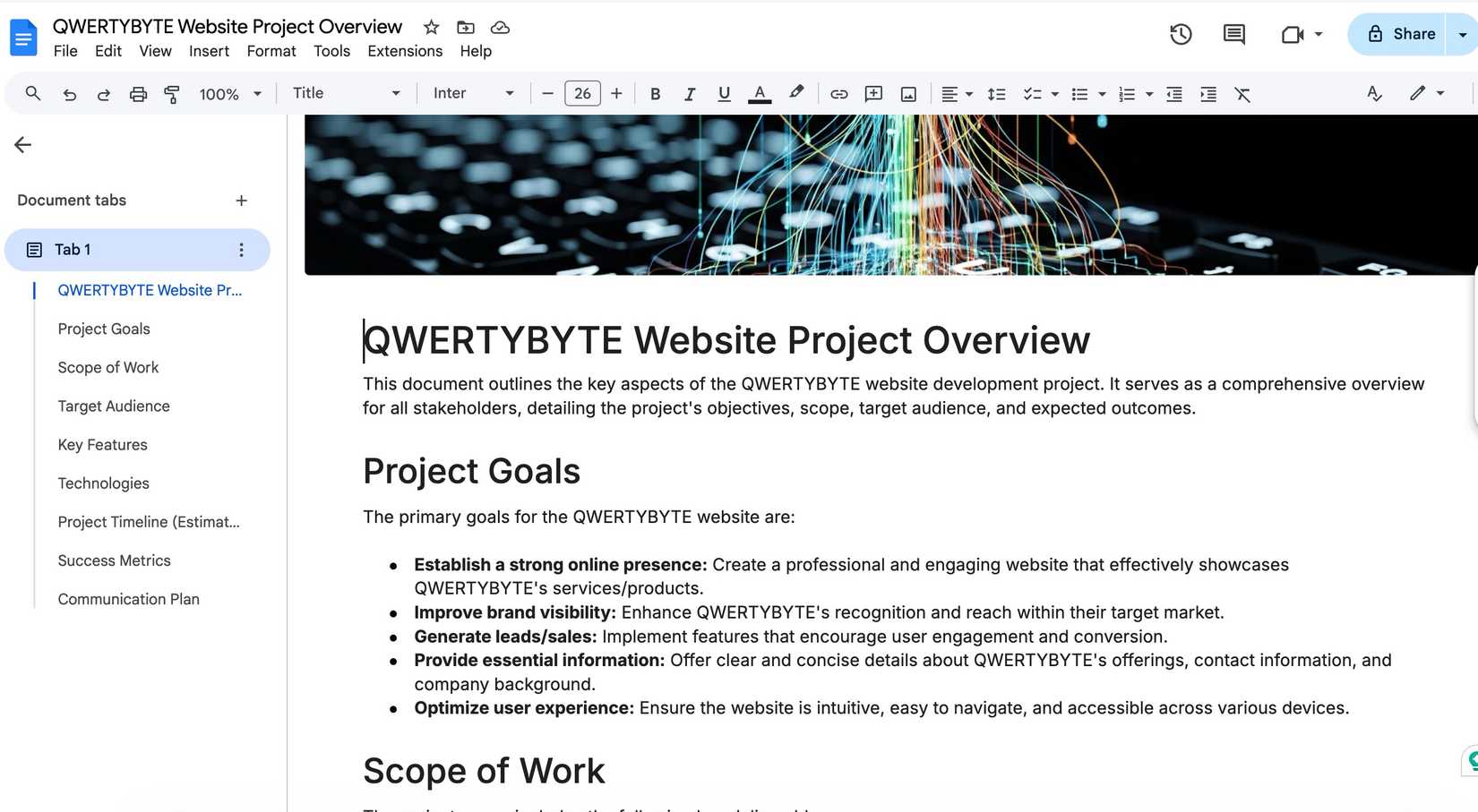Insert a link
1478x812 pixels.
838,93
